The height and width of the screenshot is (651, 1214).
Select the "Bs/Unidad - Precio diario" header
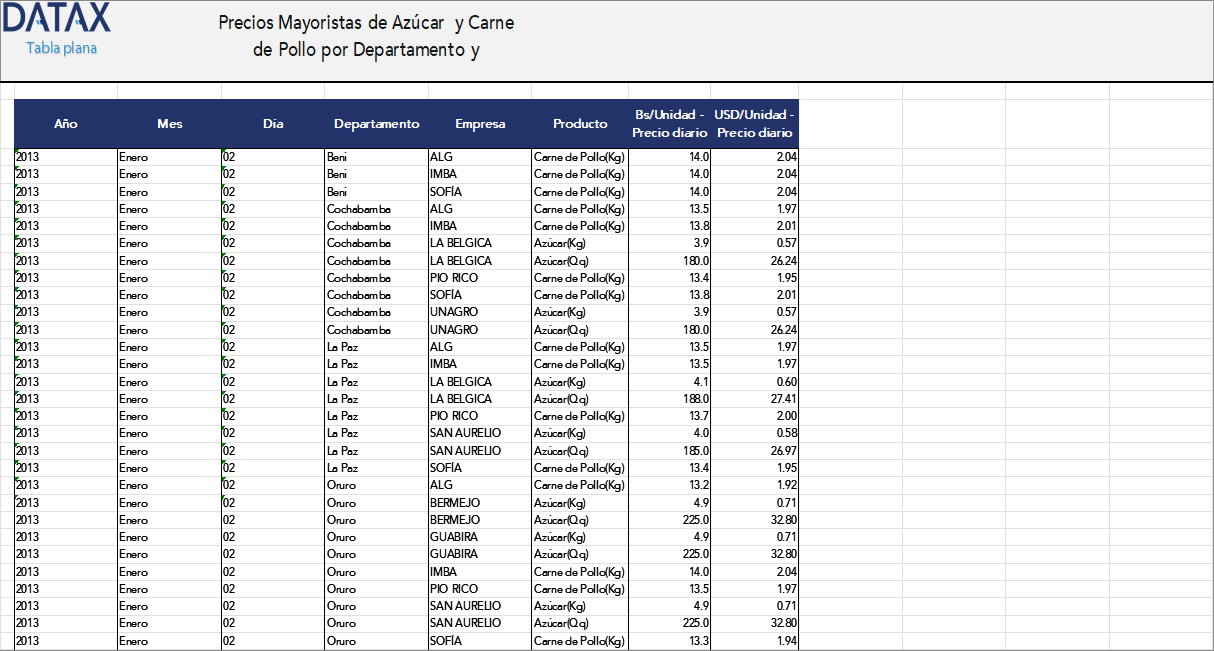(x=668, y=123)
